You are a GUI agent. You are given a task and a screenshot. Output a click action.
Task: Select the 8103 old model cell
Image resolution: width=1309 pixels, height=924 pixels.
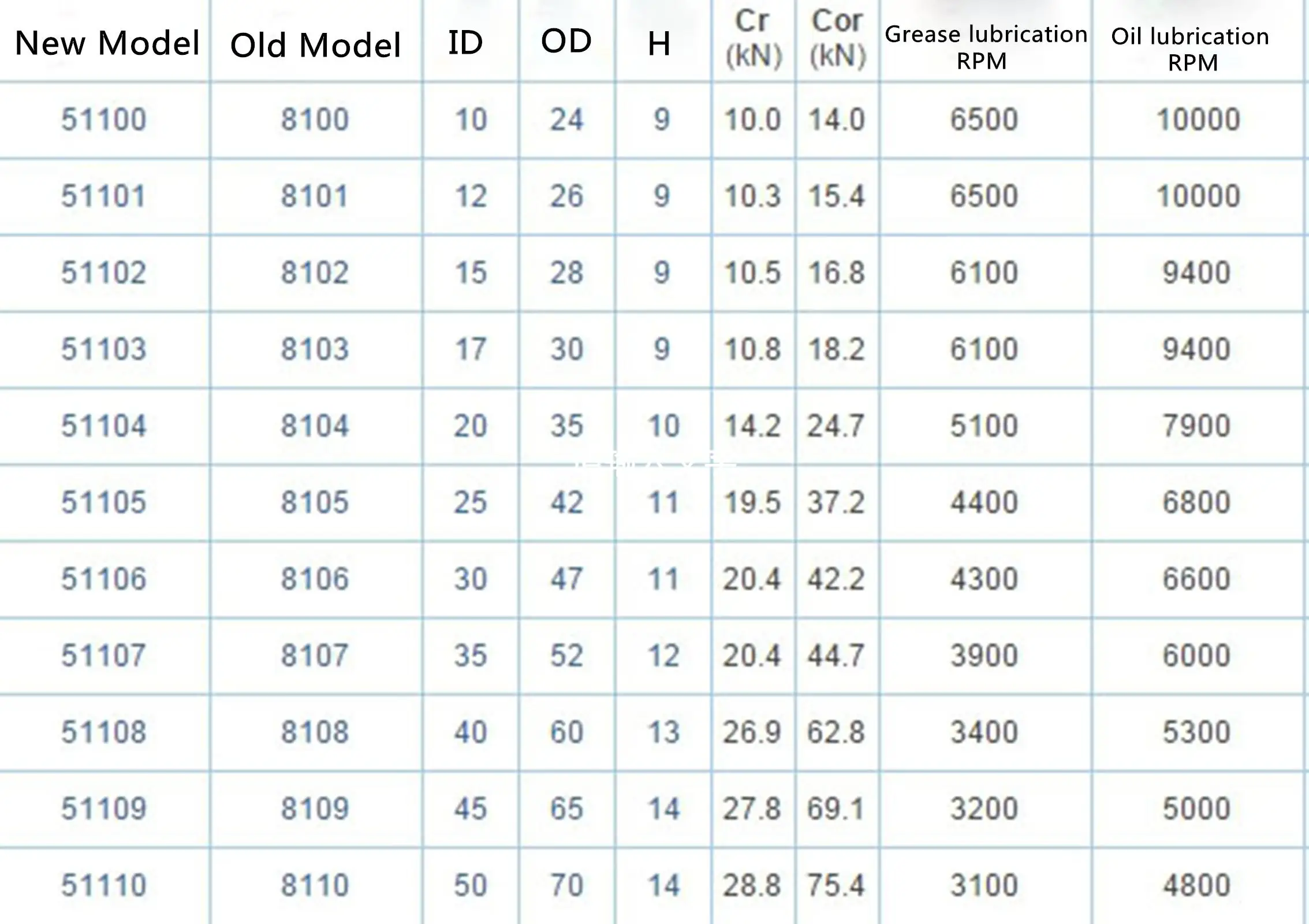315,349
